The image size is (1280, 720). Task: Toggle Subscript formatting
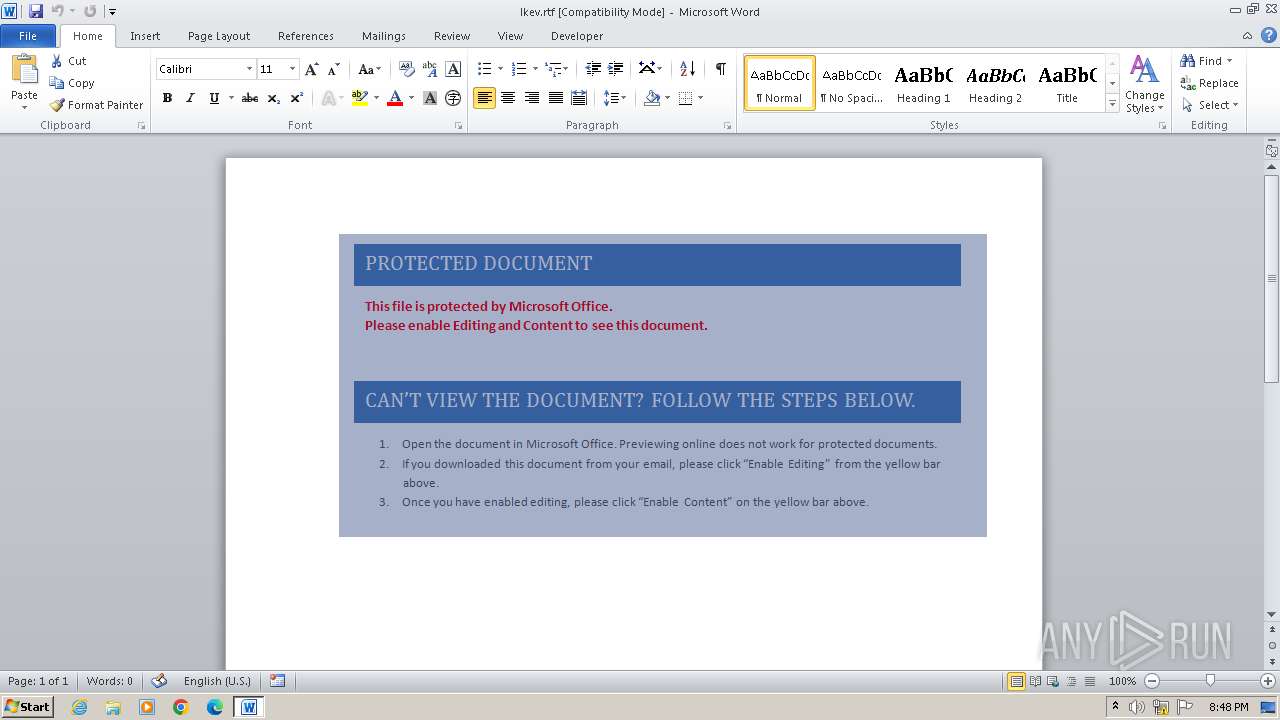tap(273, 98)
